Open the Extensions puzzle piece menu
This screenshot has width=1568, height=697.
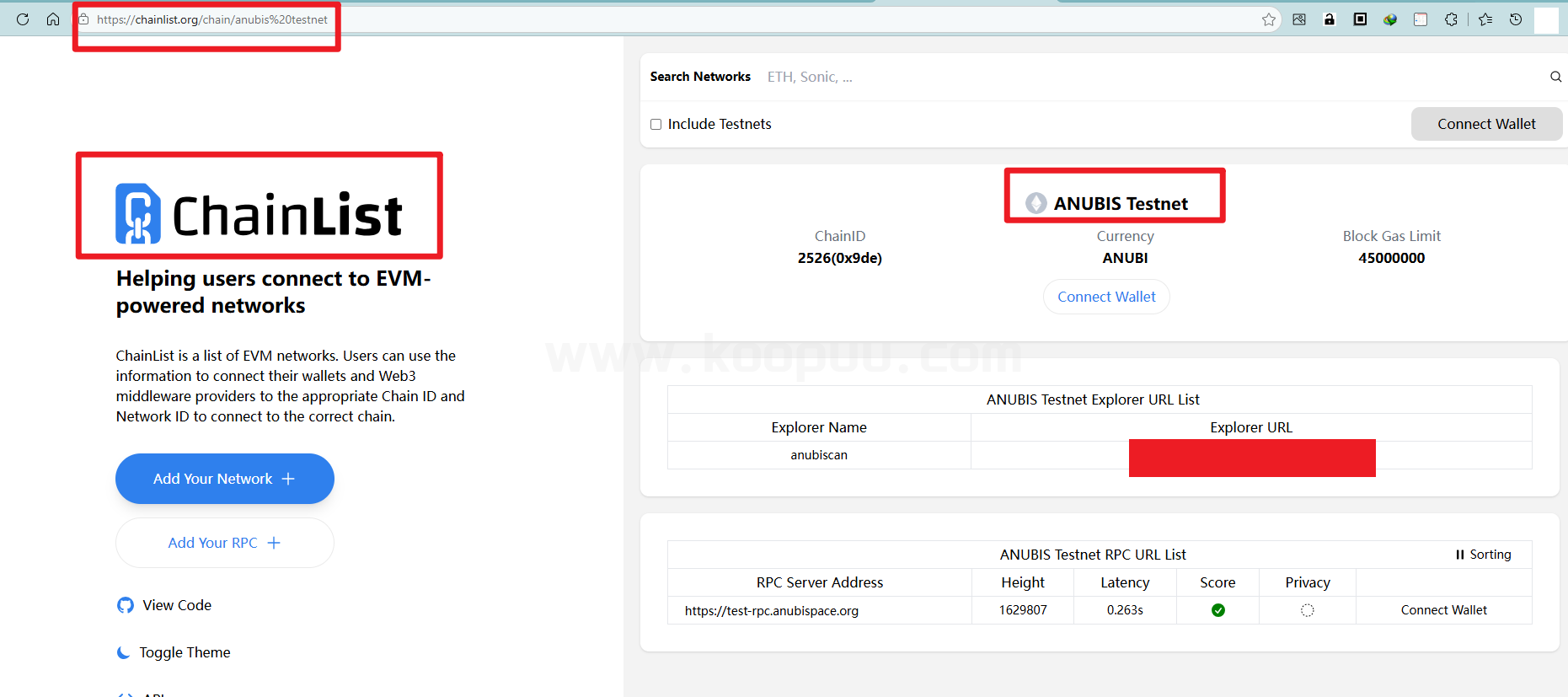pos(1451,19)
